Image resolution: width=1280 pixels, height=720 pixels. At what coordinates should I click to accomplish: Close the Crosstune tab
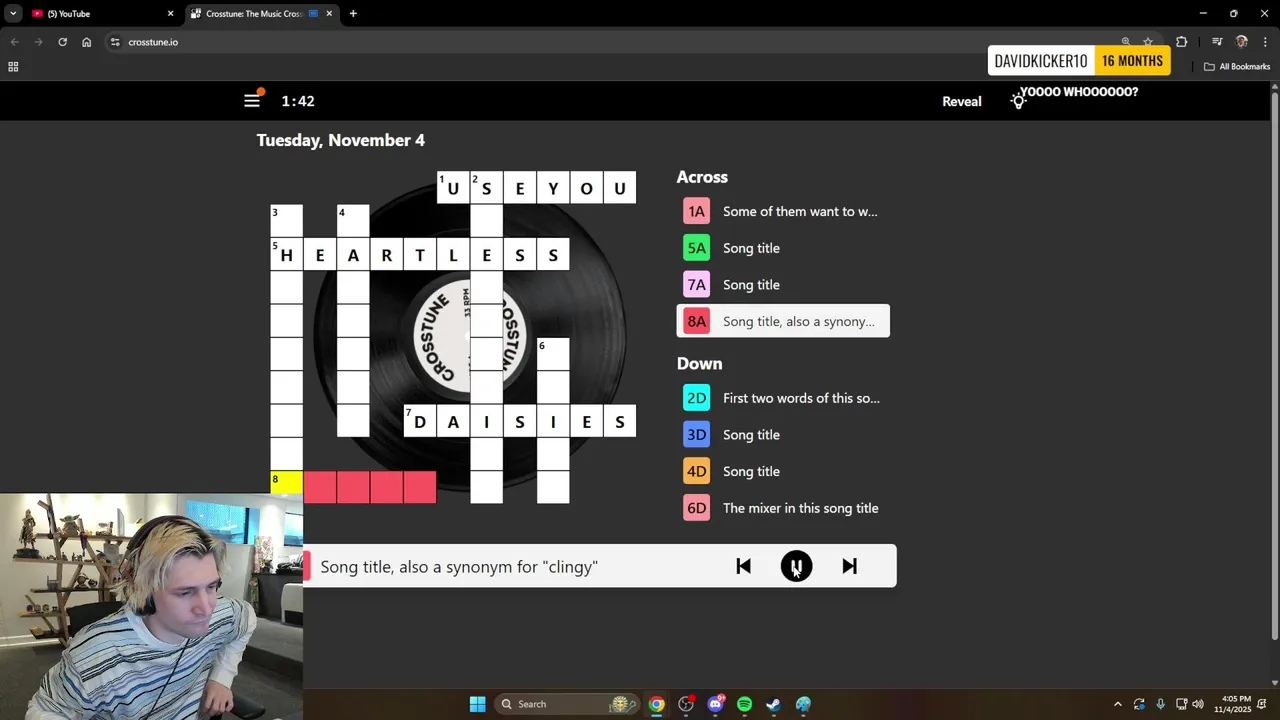329,14
